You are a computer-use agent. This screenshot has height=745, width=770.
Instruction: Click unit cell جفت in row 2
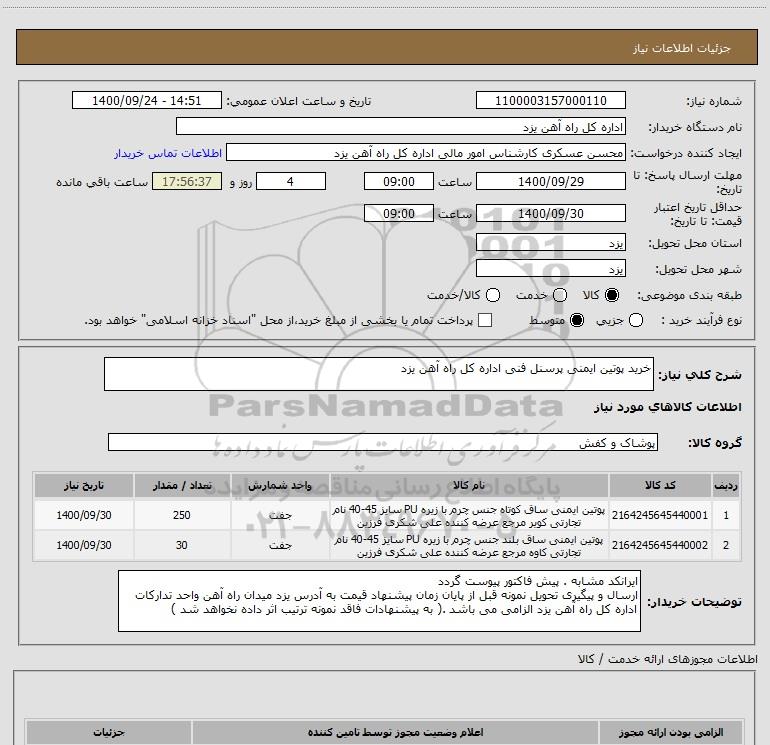(280, 545)
